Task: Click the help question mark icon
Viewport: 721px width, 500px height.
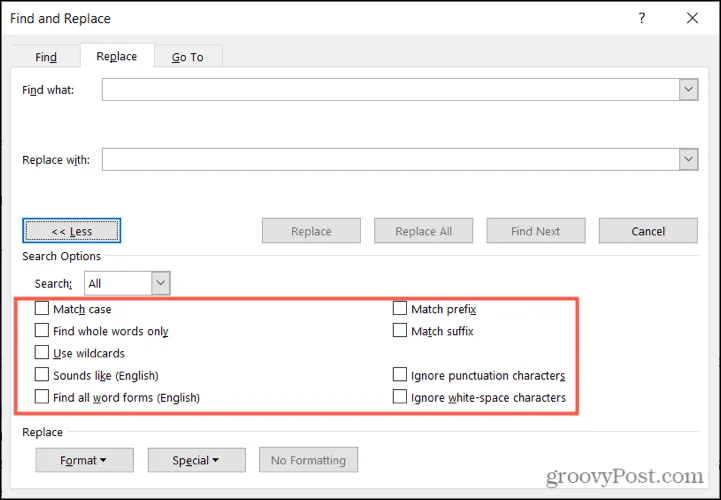Action: pos(642,18)
